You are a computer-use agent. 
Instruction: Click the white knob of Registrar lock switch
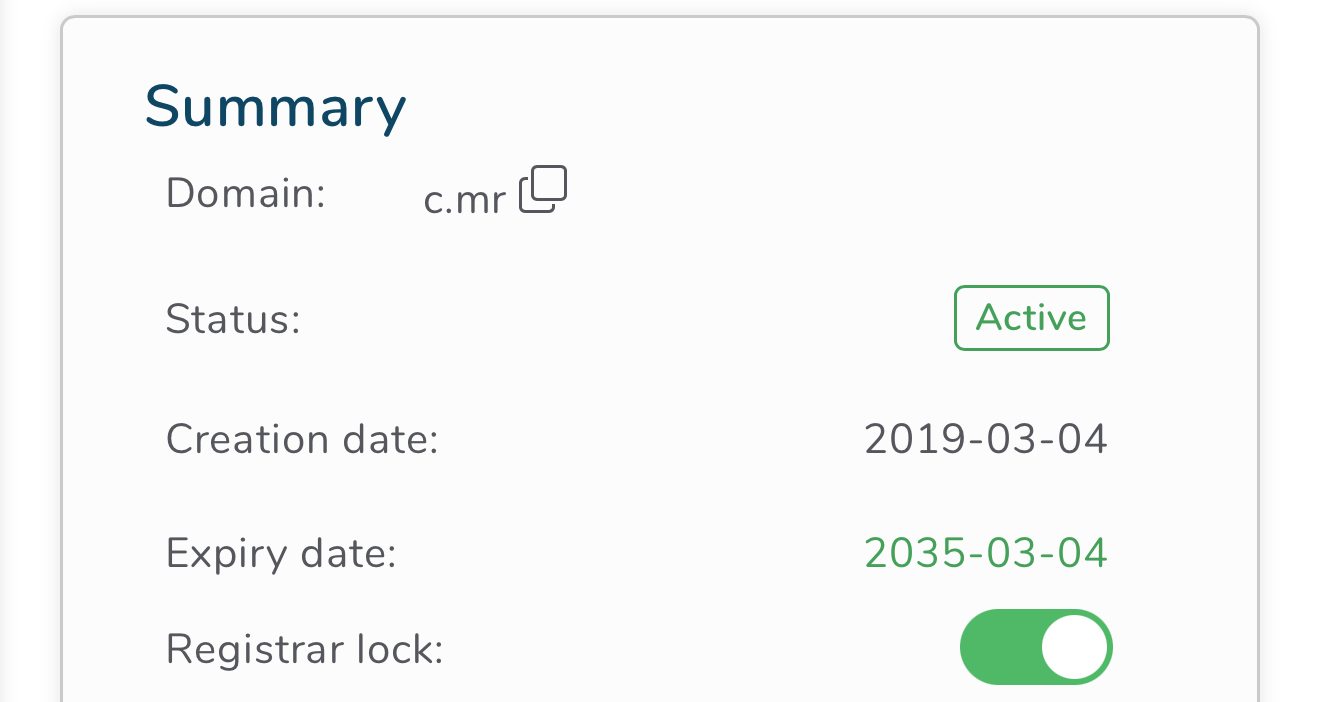(x=1075, y=647)
